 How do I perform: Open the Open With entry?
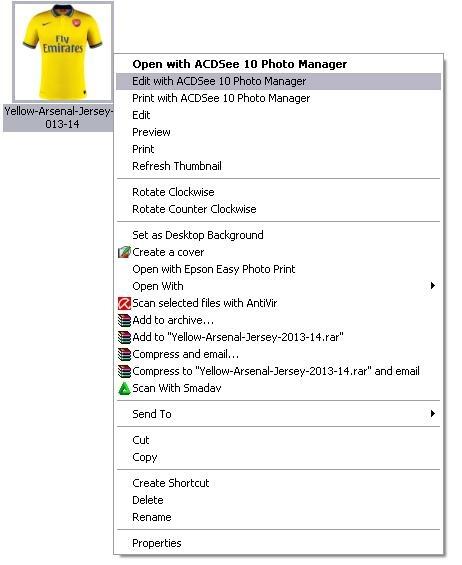pos(278,286)
